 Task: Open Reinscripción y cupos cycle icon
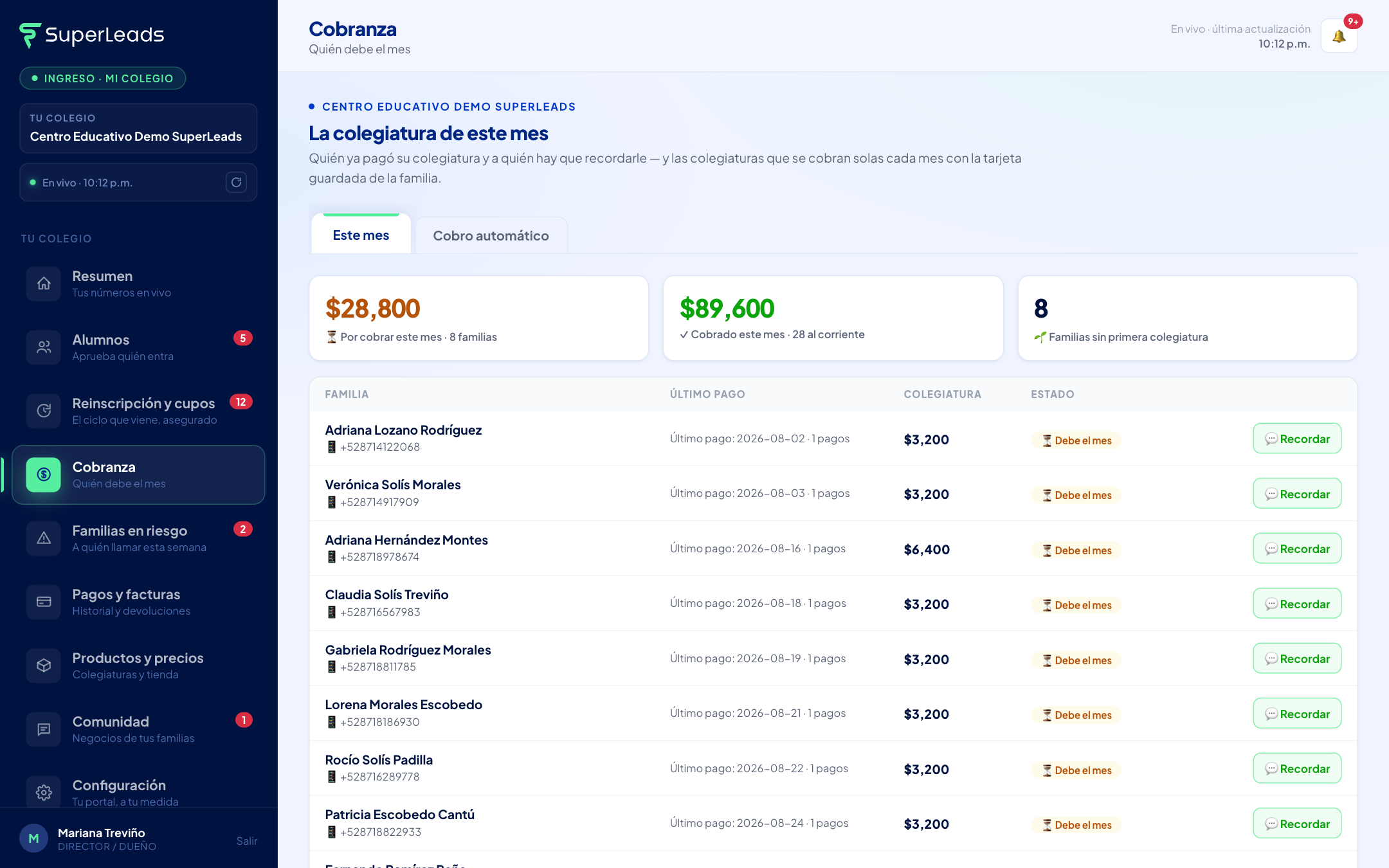point(44,411)
